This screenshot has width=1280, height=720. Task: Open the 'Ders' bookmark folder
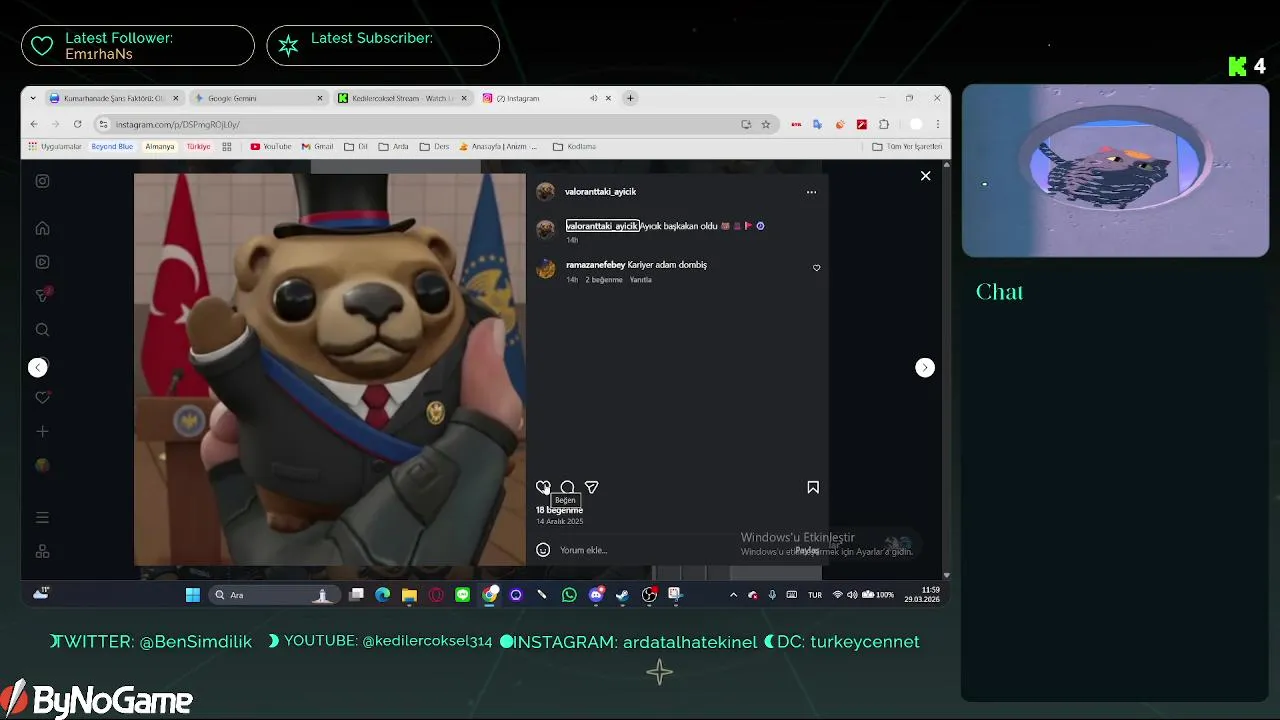pyautogui.click(x=434, y=147)
